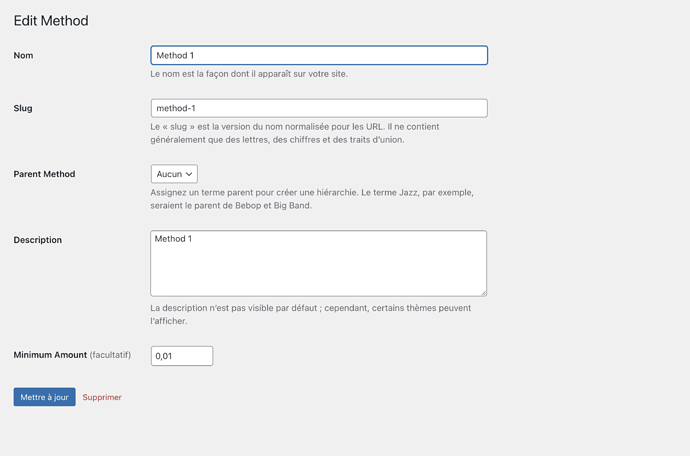Focus the Minimum Amount field showing 0,01
Viewport: 690px width, 456px height.
(x=182, y=356)
